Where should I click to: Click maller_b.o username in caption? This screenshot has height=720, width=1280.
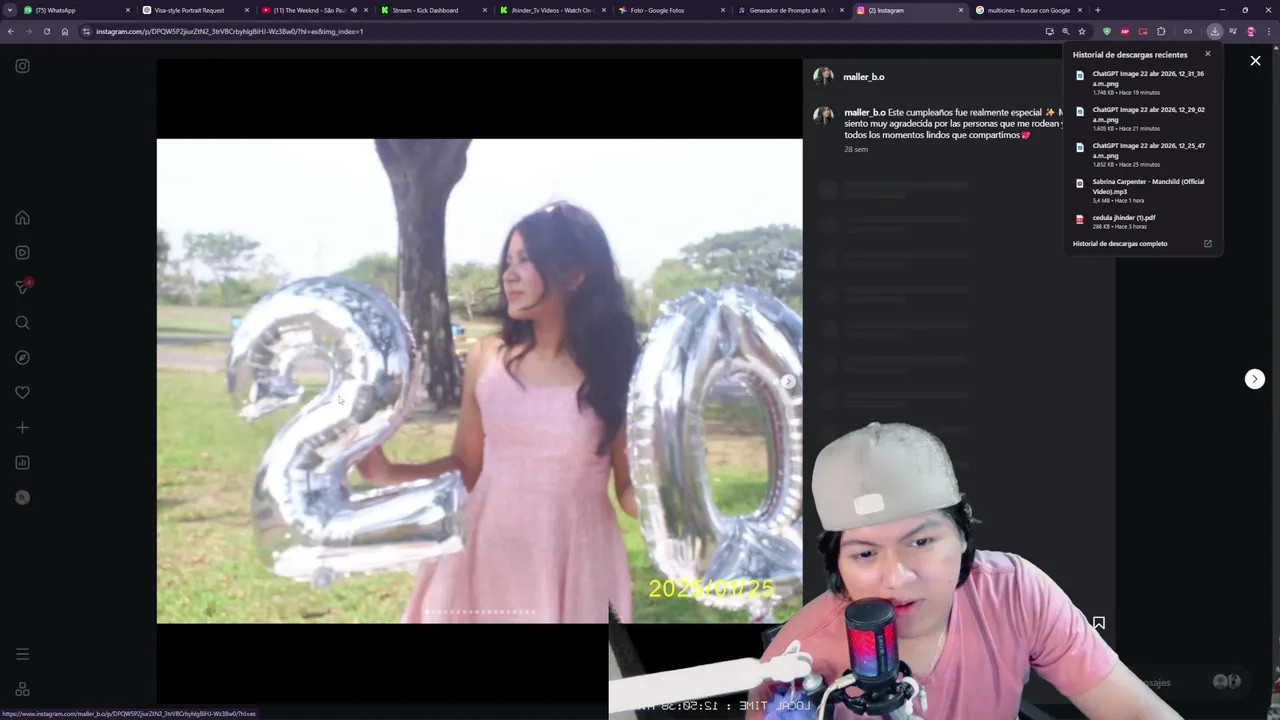point(865,113)
